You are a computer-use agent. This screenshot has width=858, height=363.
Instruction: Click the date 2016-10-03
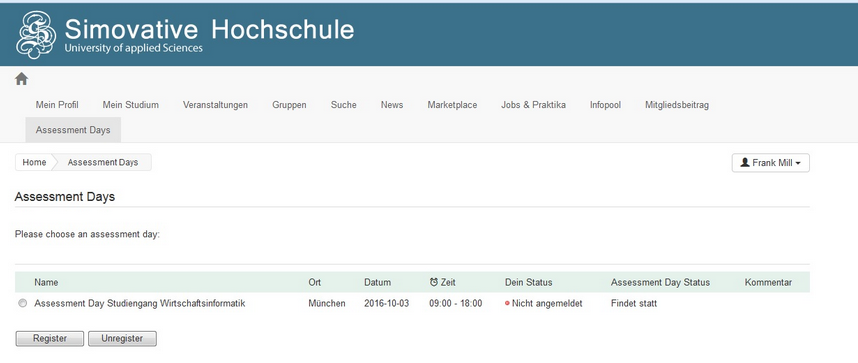386,303
